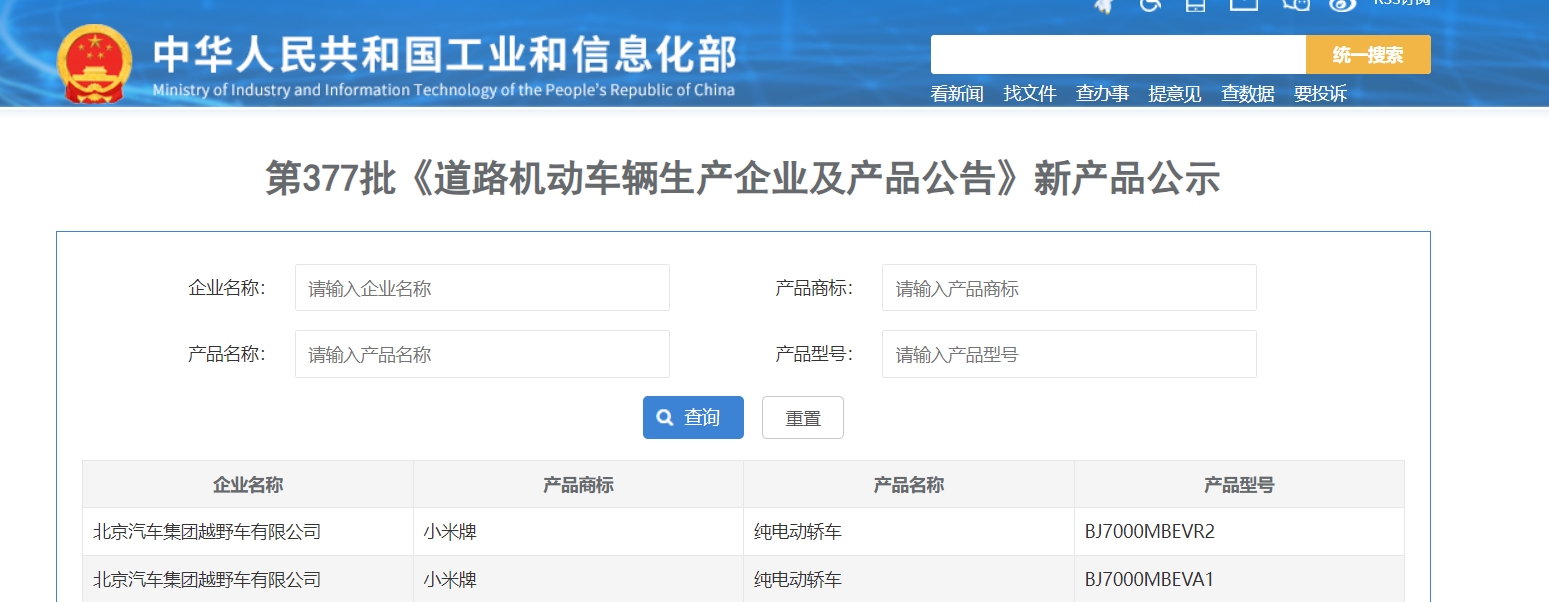Go to 查办事 in navigation
1549x602 pixels.
pos(1102,94)
